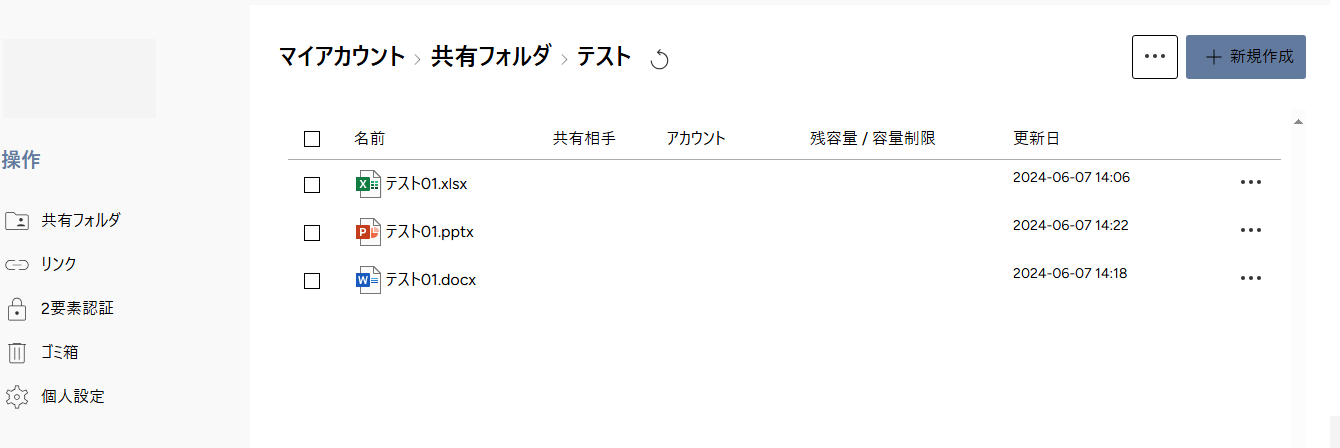This screenshot has width=1340, height=448.
Task: Open 個人設定 gear settings
Action: coord(56,396)
